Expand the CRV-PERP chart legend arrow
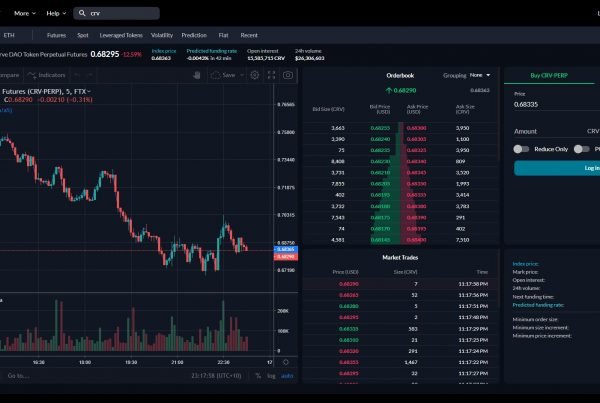 click(89, 91)
